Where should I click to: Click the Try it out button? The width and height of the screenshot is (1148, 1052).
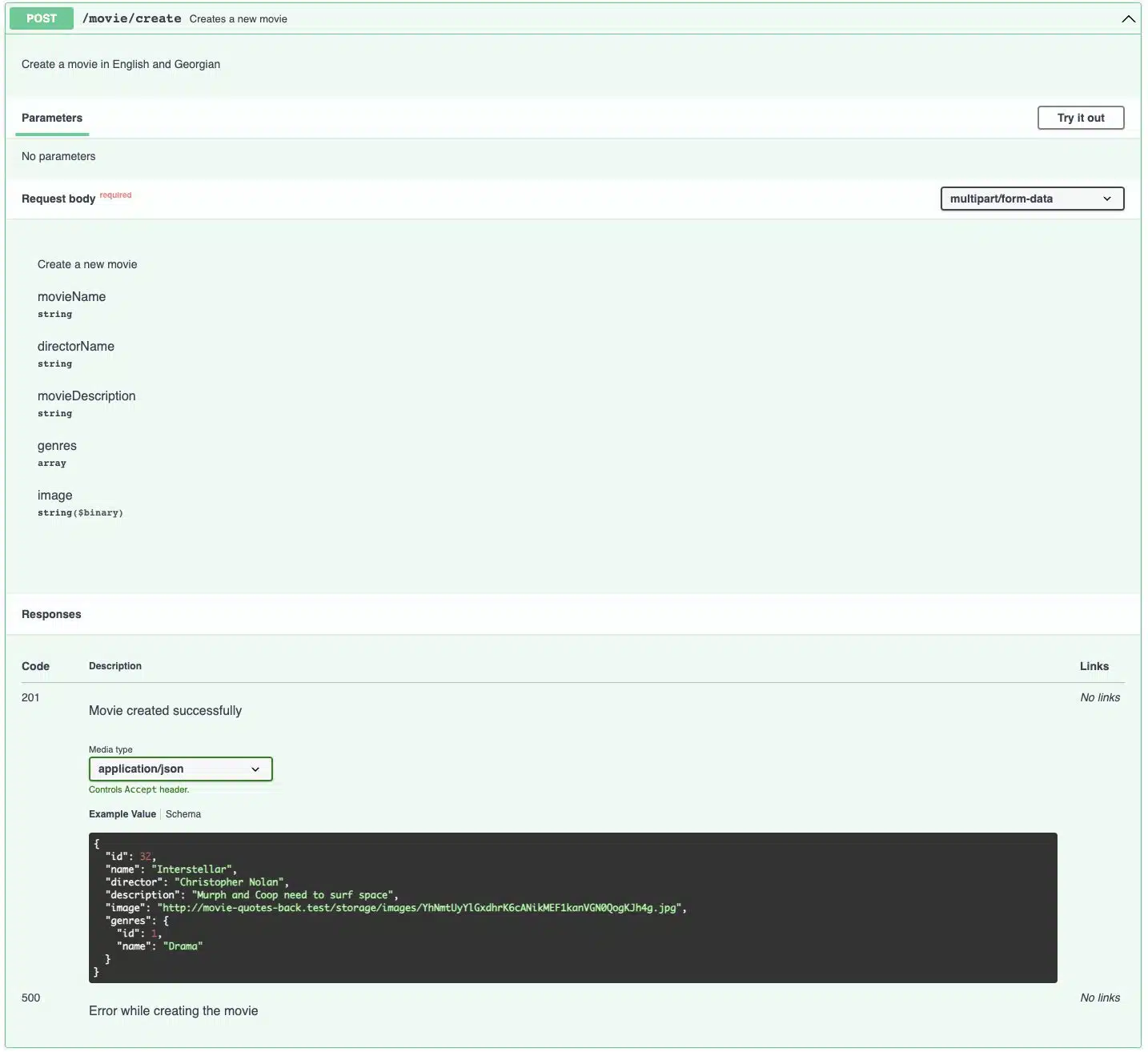click(1081, 117)
